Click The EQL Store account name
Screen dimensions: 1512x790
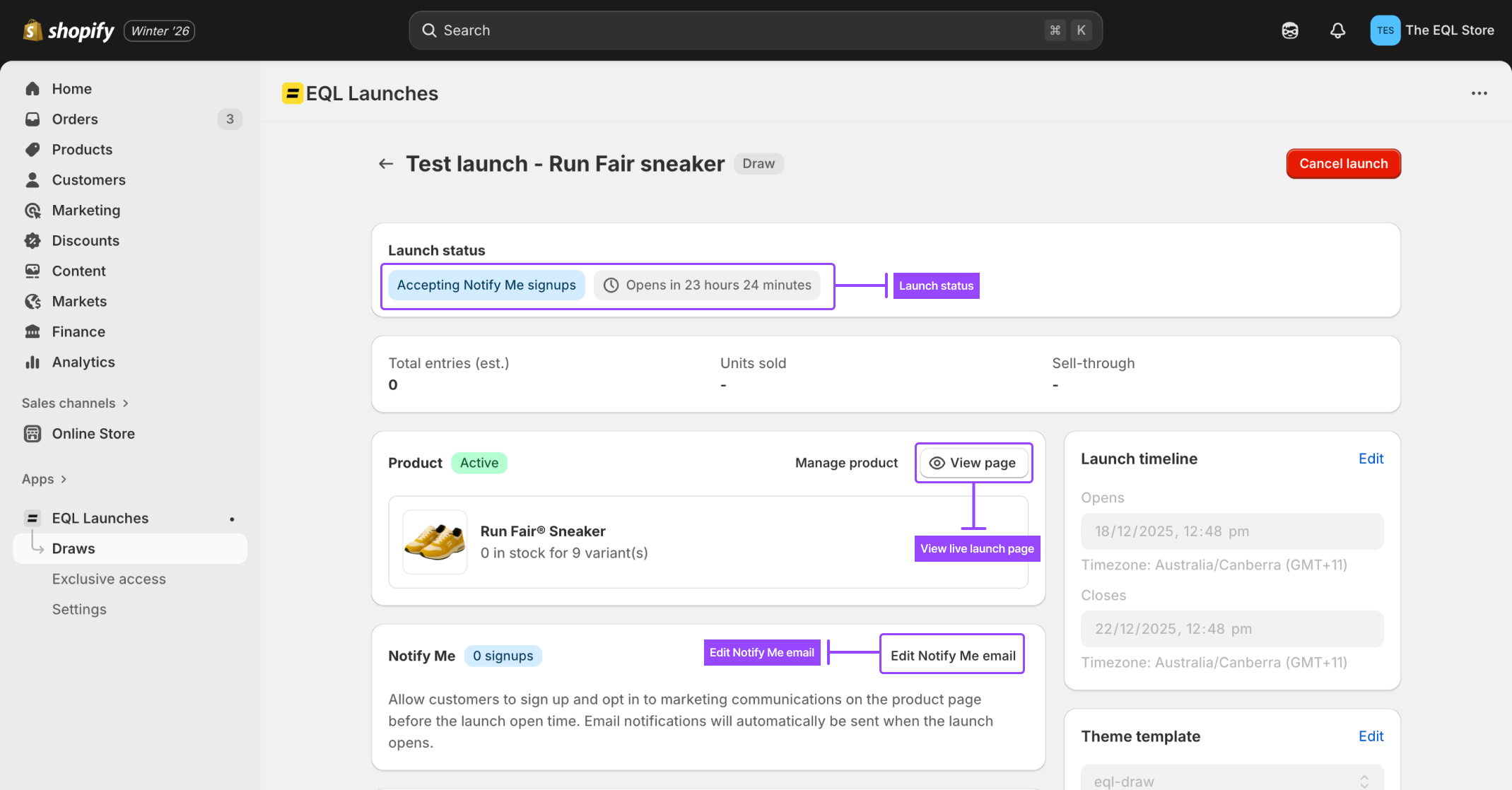tap(1450, 30)
